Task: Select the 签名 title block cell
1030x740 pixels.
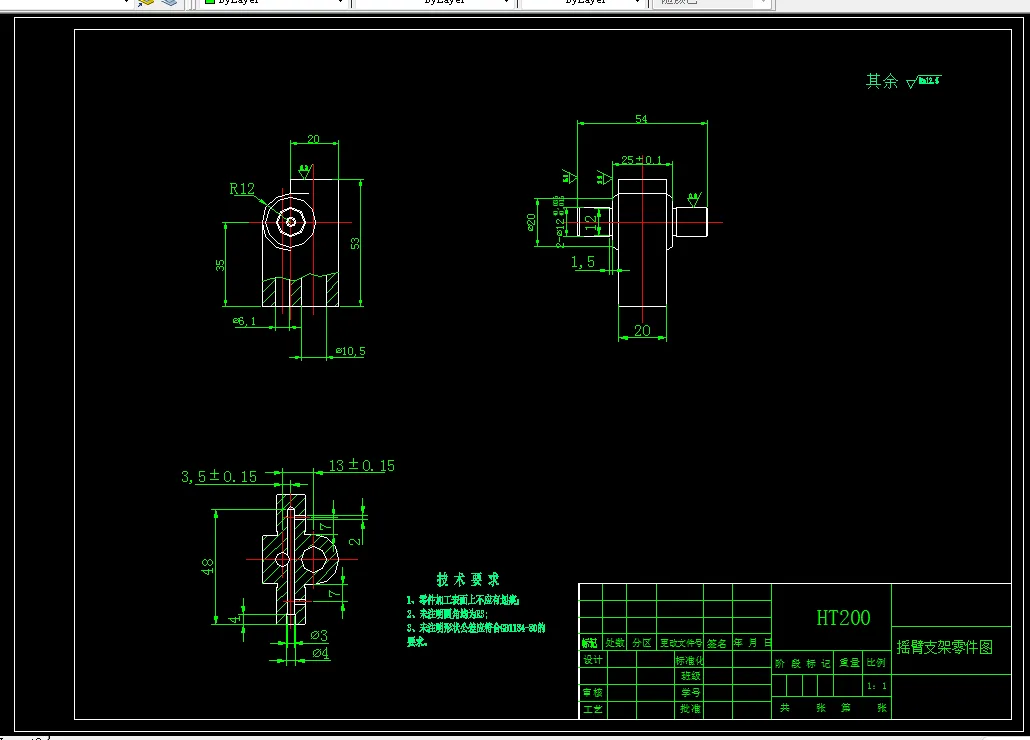Action: coord(717,643)
